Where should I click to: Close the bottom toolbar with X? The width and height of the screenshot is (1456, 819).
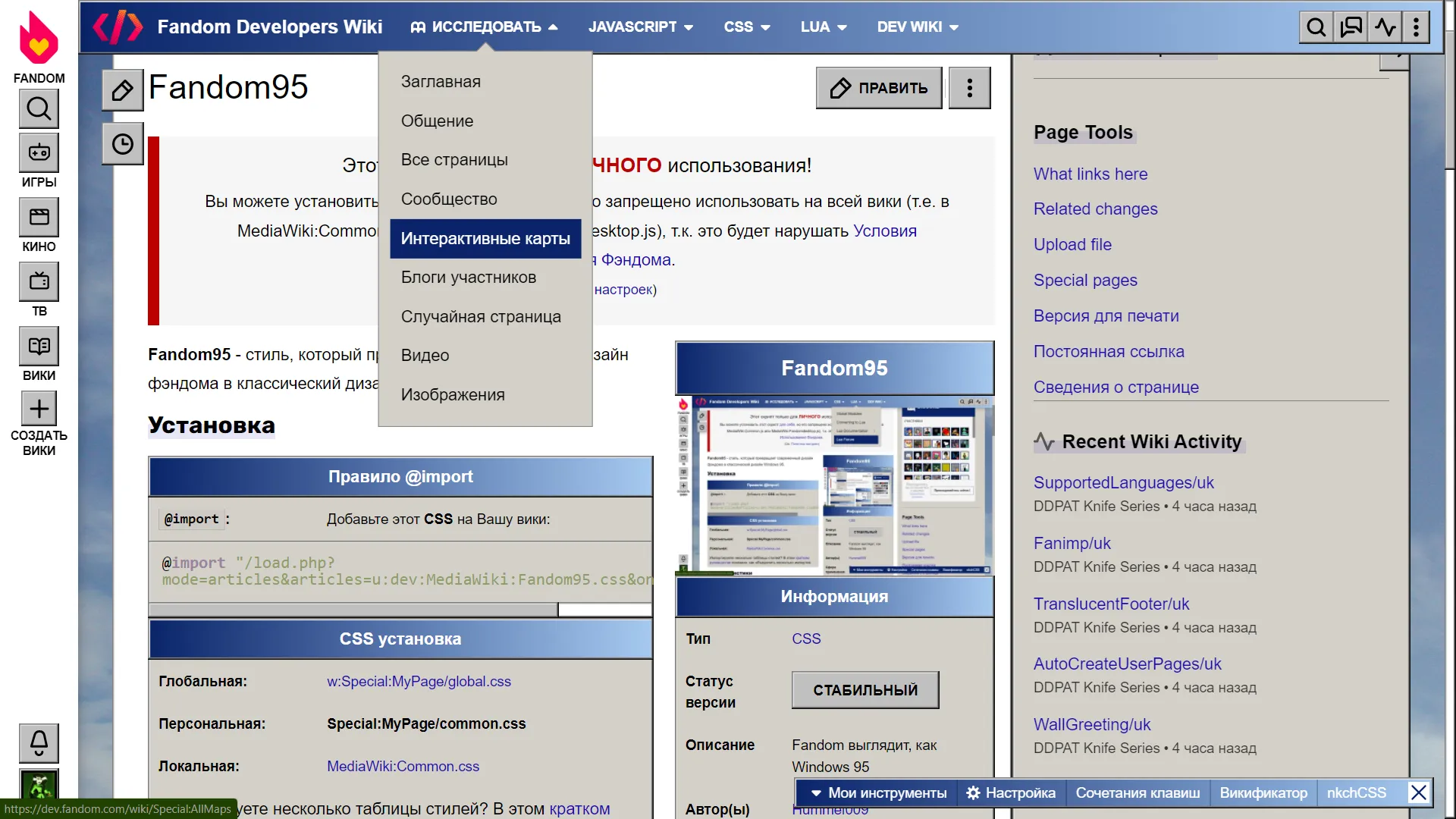point(1418,792)
